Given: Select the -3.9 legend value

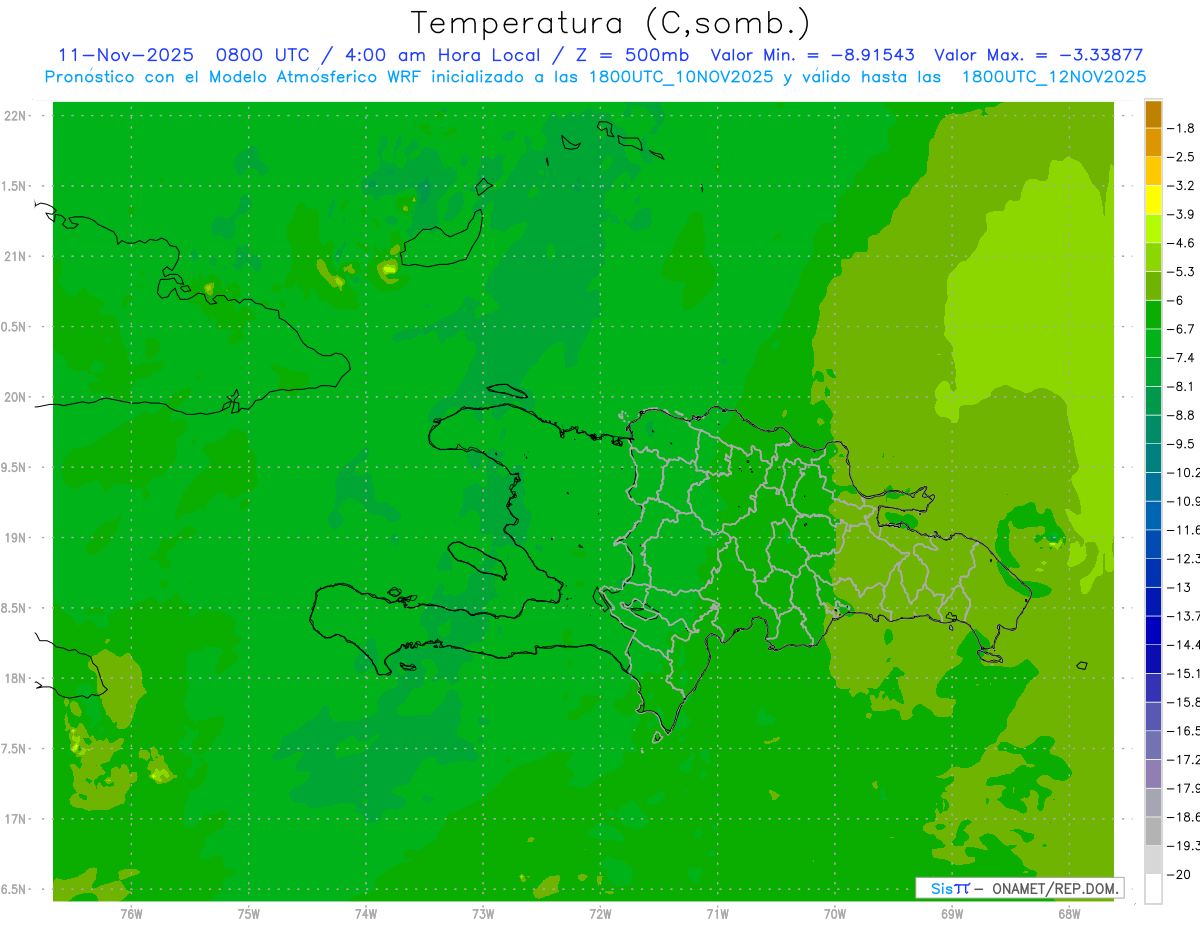Looking at the screenshot, I should 1182,214.
